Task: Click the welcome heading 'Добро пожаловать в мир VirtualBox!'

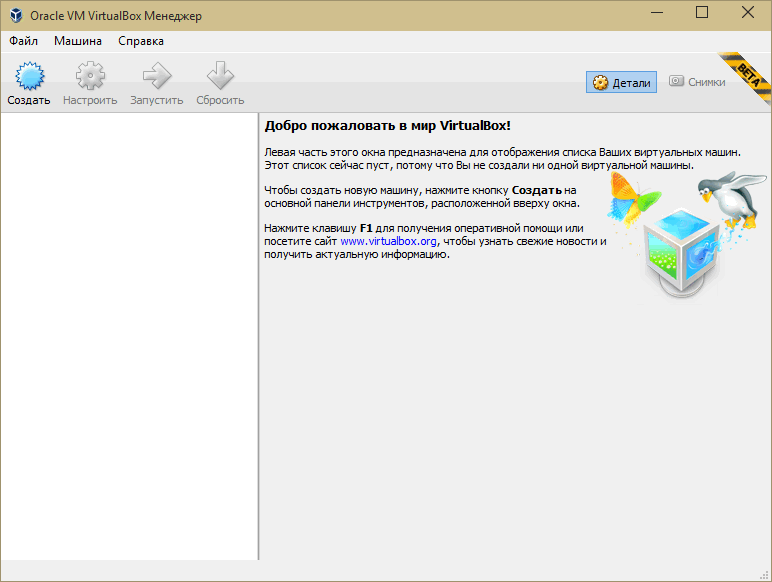Action: [x=387, y=126]
